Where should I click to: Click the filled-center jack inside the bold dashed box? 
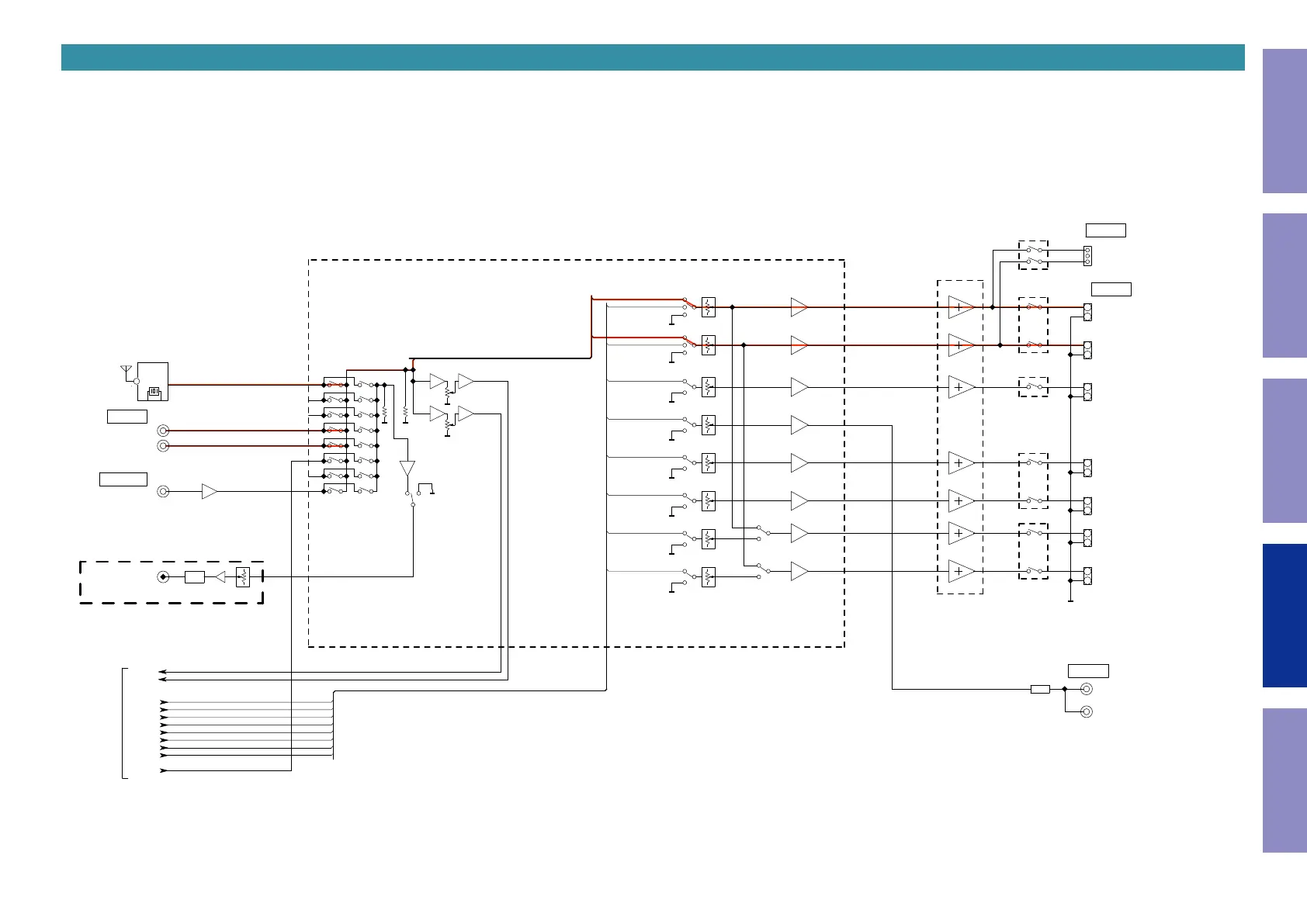[x=163, y=576]
